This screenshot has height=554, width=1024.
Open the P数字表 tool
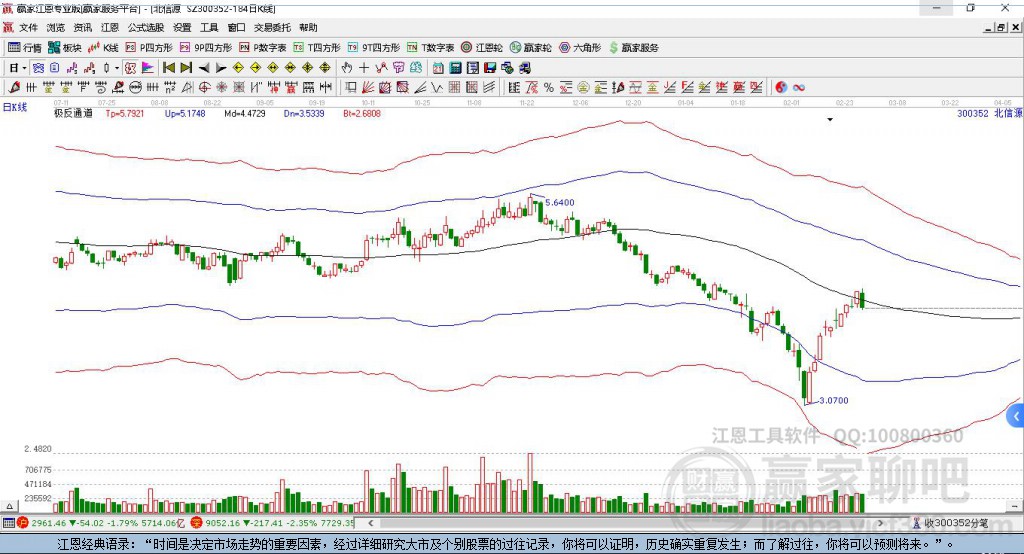coord(263,48)
